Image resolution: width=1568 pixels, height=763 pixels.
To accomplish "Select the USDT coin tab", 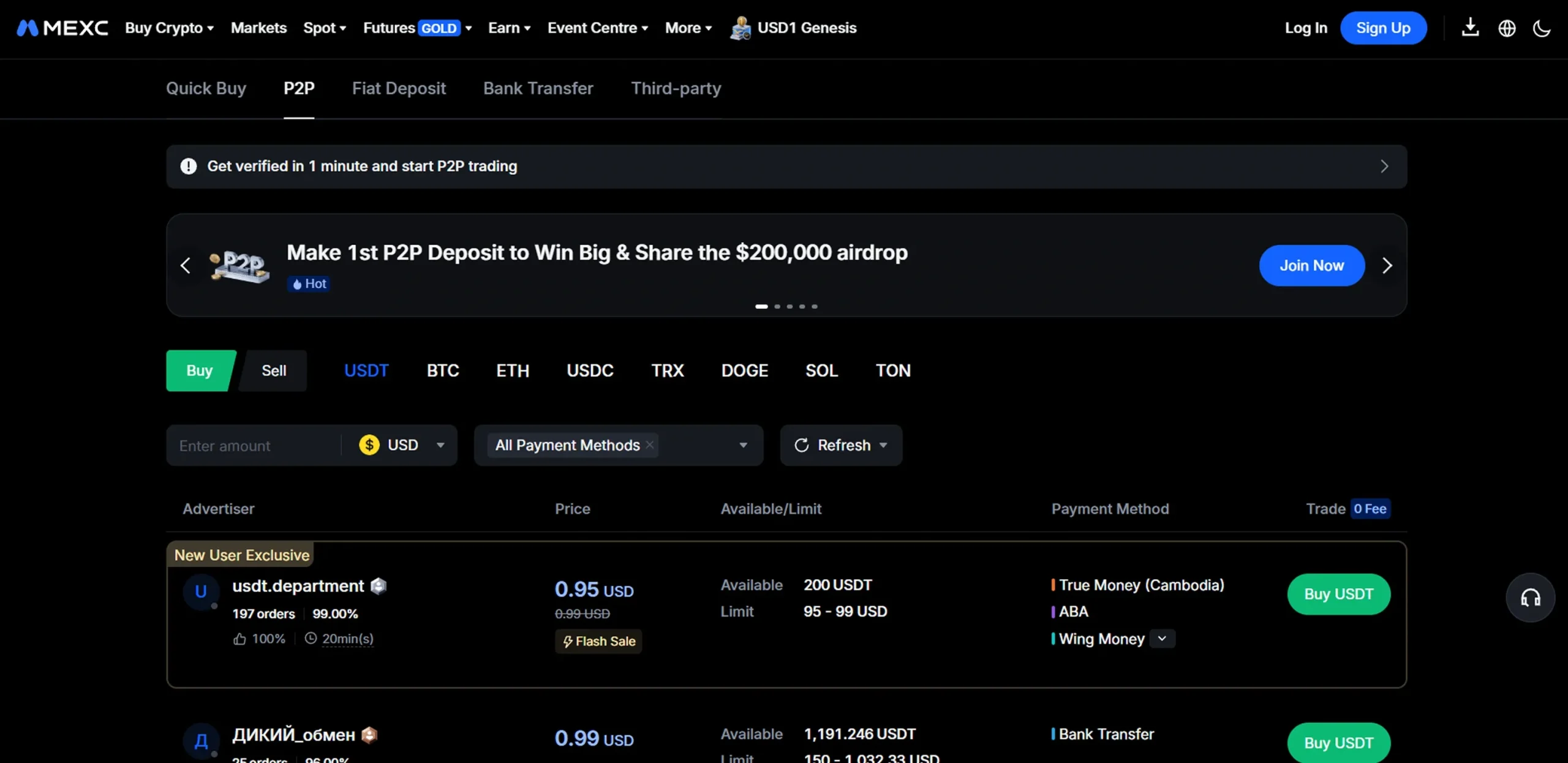I will coord(366,371).
